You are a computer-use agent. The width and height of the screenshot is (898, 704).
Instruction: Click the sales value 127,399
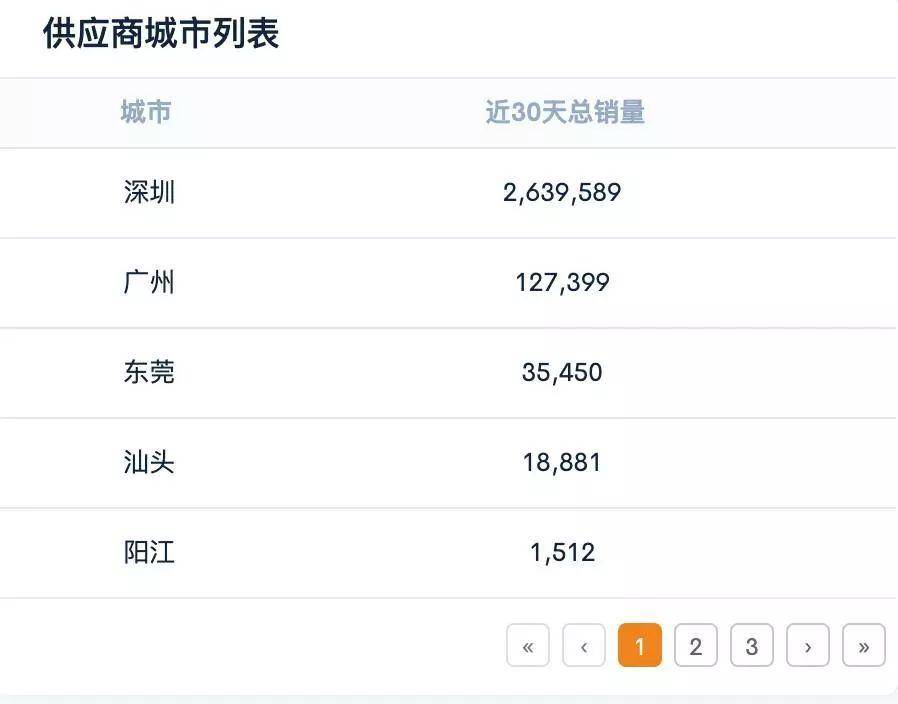(562, 282)
